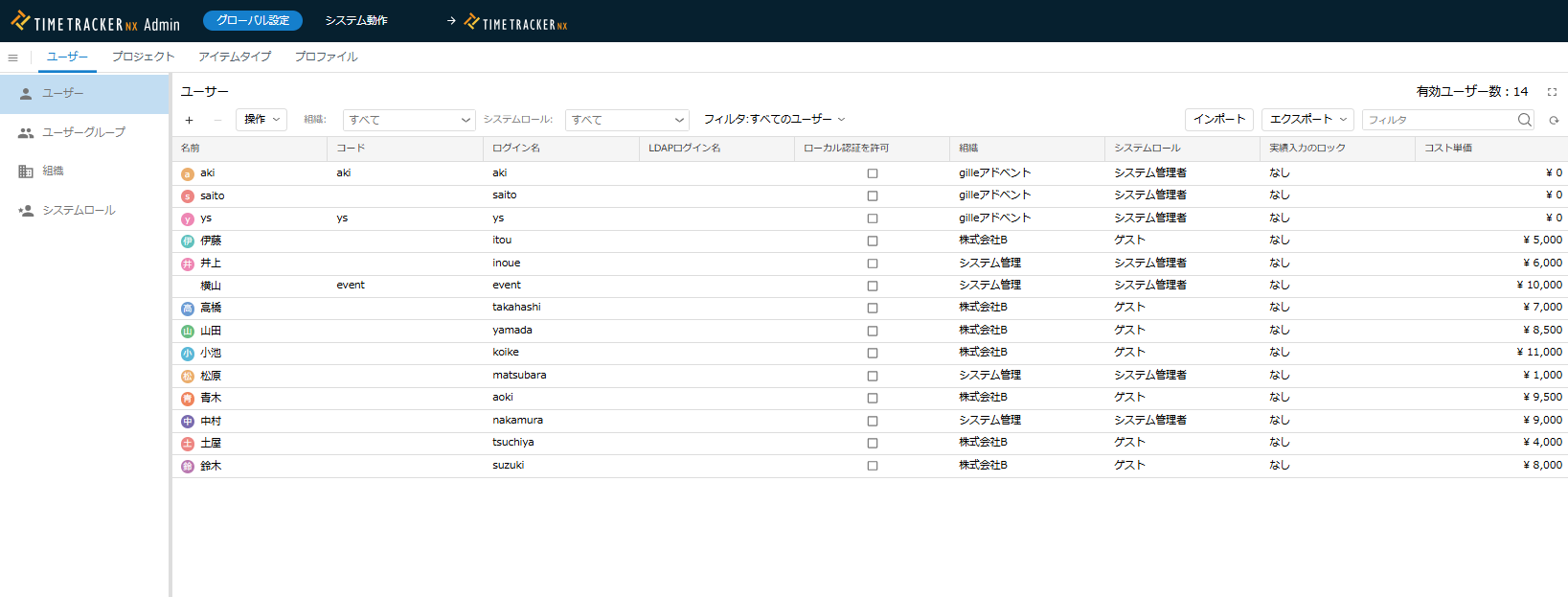This screenshot has height=597, width=1568.
Task: Toggle local auth checkbox for takahashi
Action: 873,309
